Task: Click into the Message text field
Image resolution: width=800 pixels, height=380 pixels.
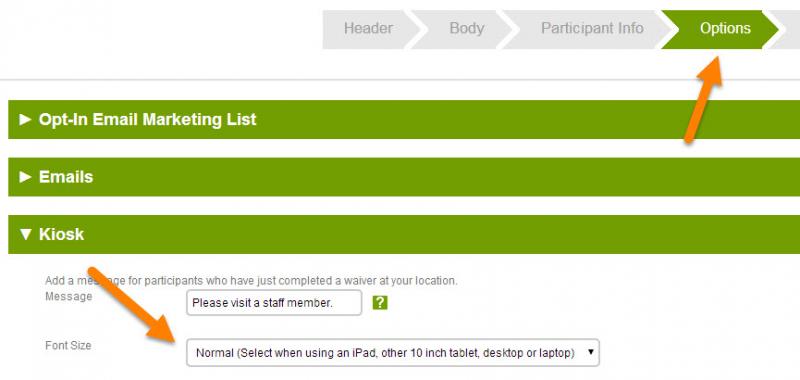Action: coord(274,302)
